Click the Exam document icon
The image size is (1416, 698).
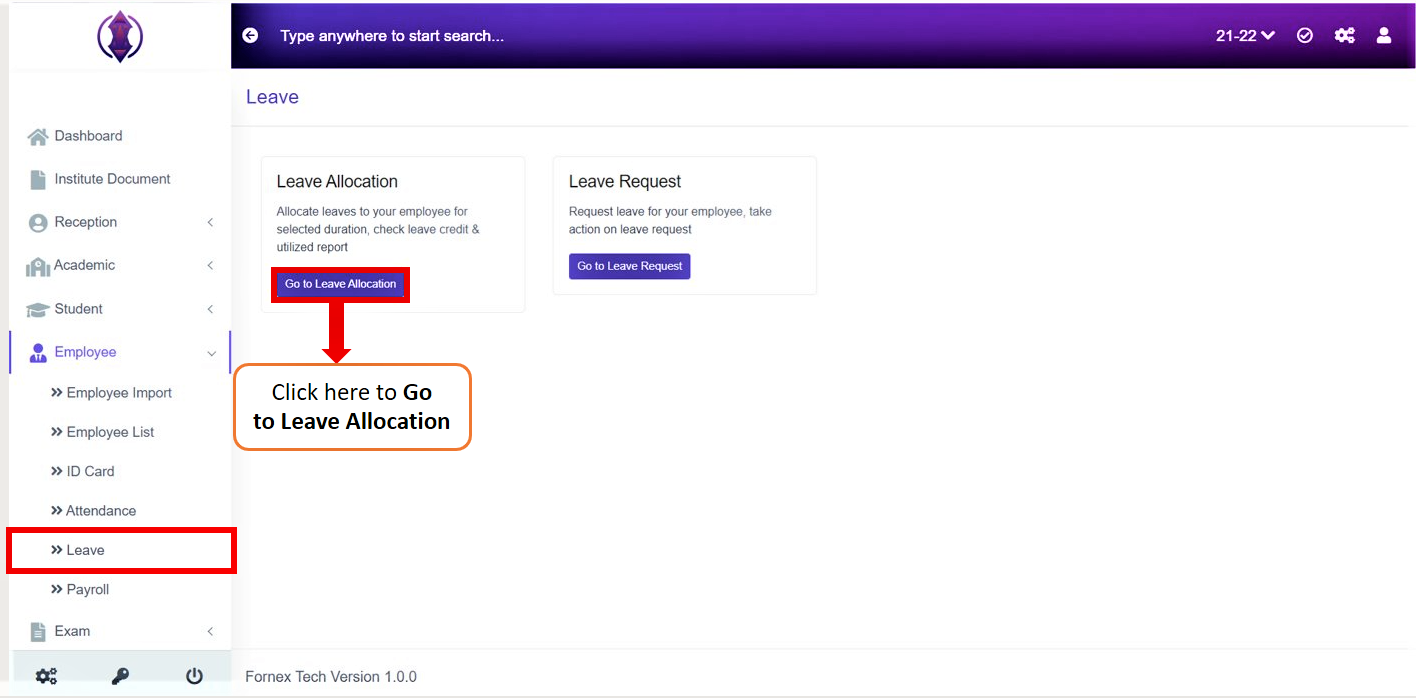click(38, 632)
